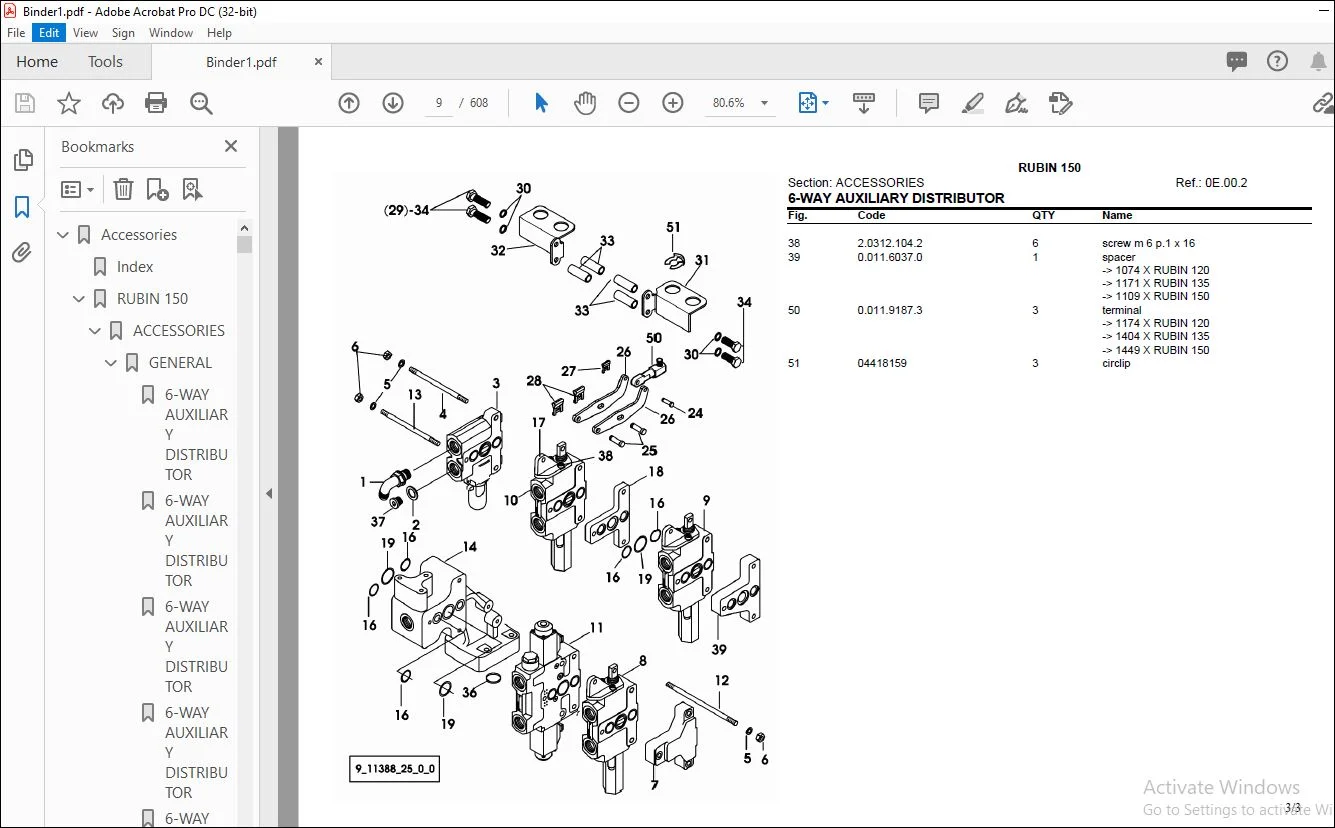The image size is (1335, 828).
Task: Open the File menu
Action: (x=16, y=33)
